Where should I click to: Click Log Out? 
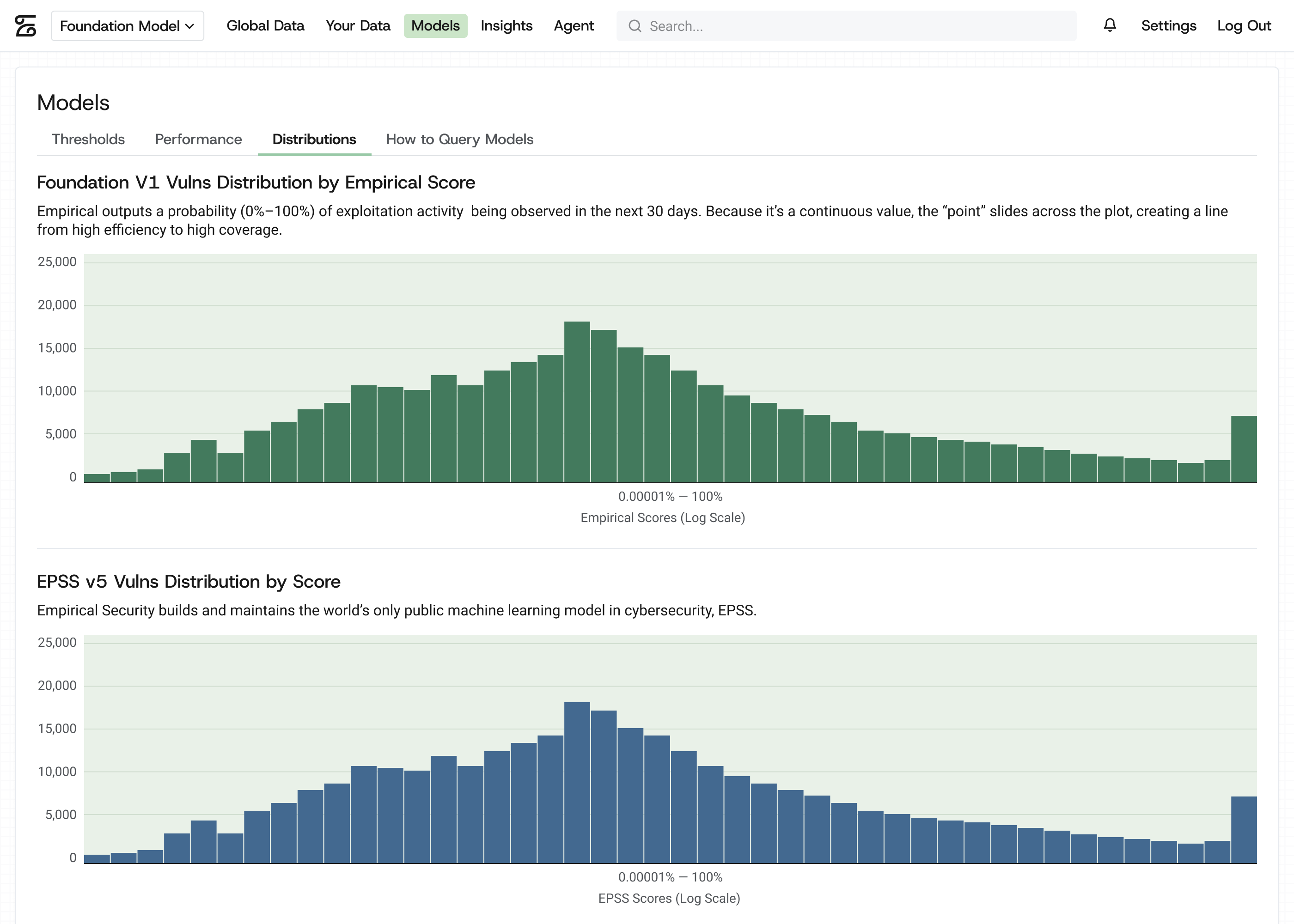point(1244,25)
